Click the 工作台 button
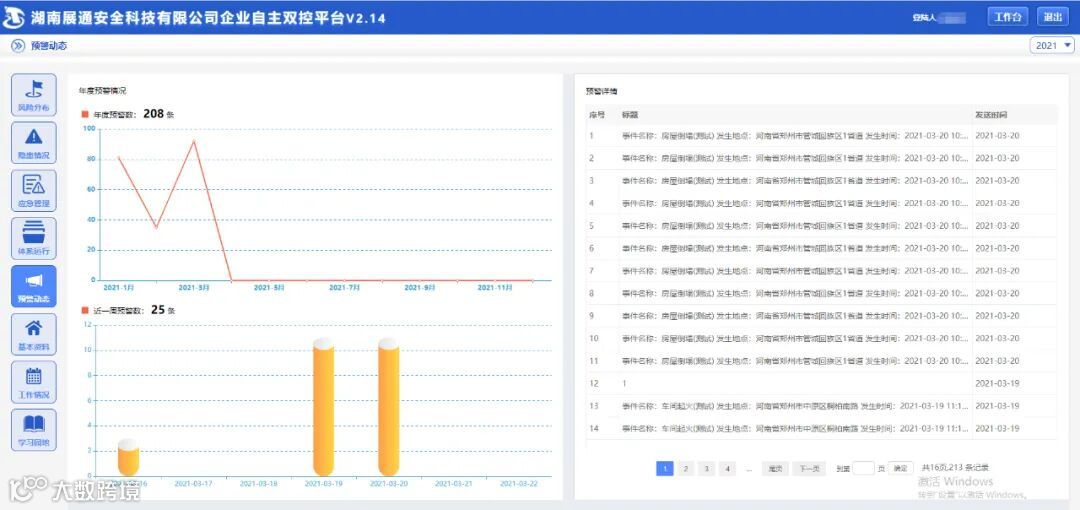Image resolution: width=1080 pixels, height=510 pixels. pos(1008,17)
